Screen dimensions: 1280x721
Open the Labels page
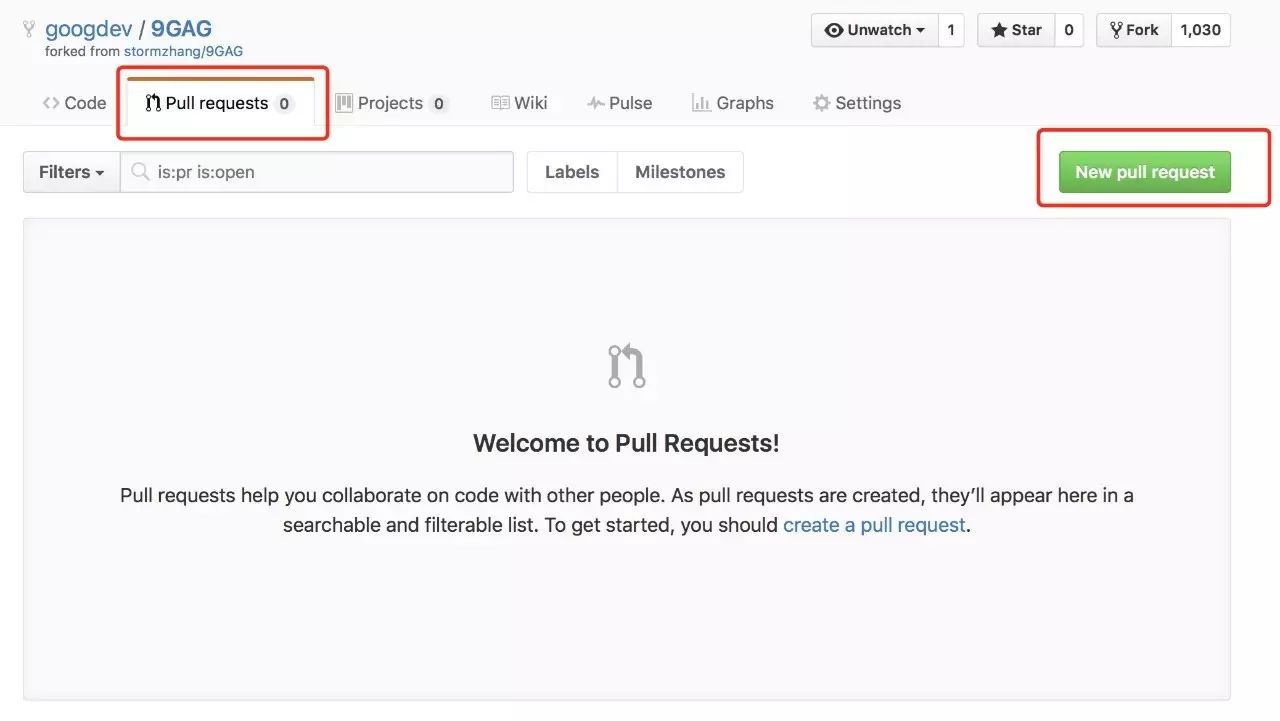coord(572,172)
